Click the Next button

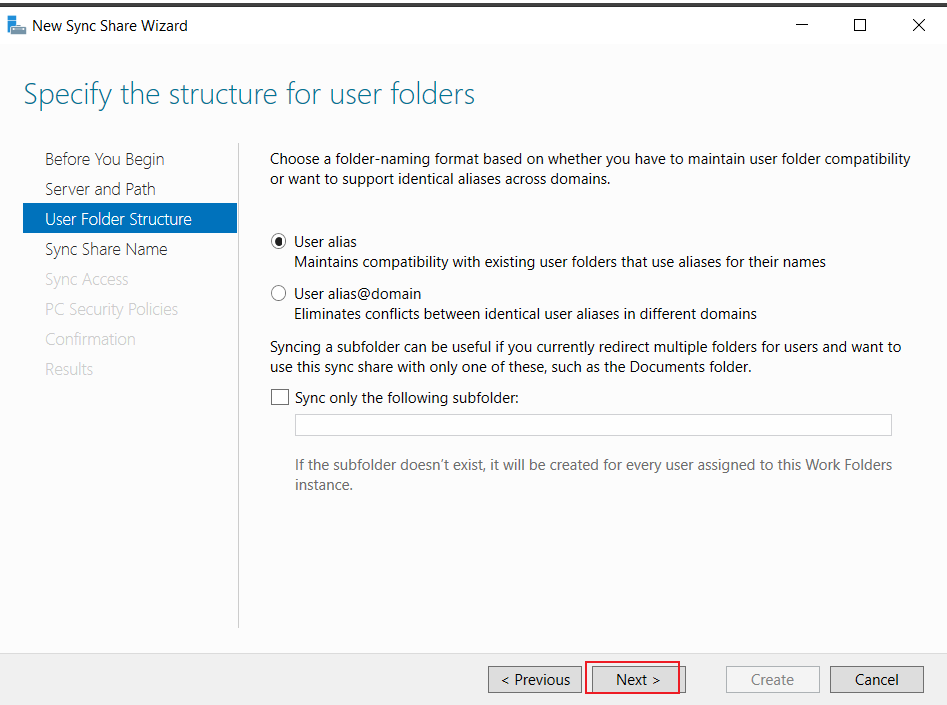pos(638,680)
